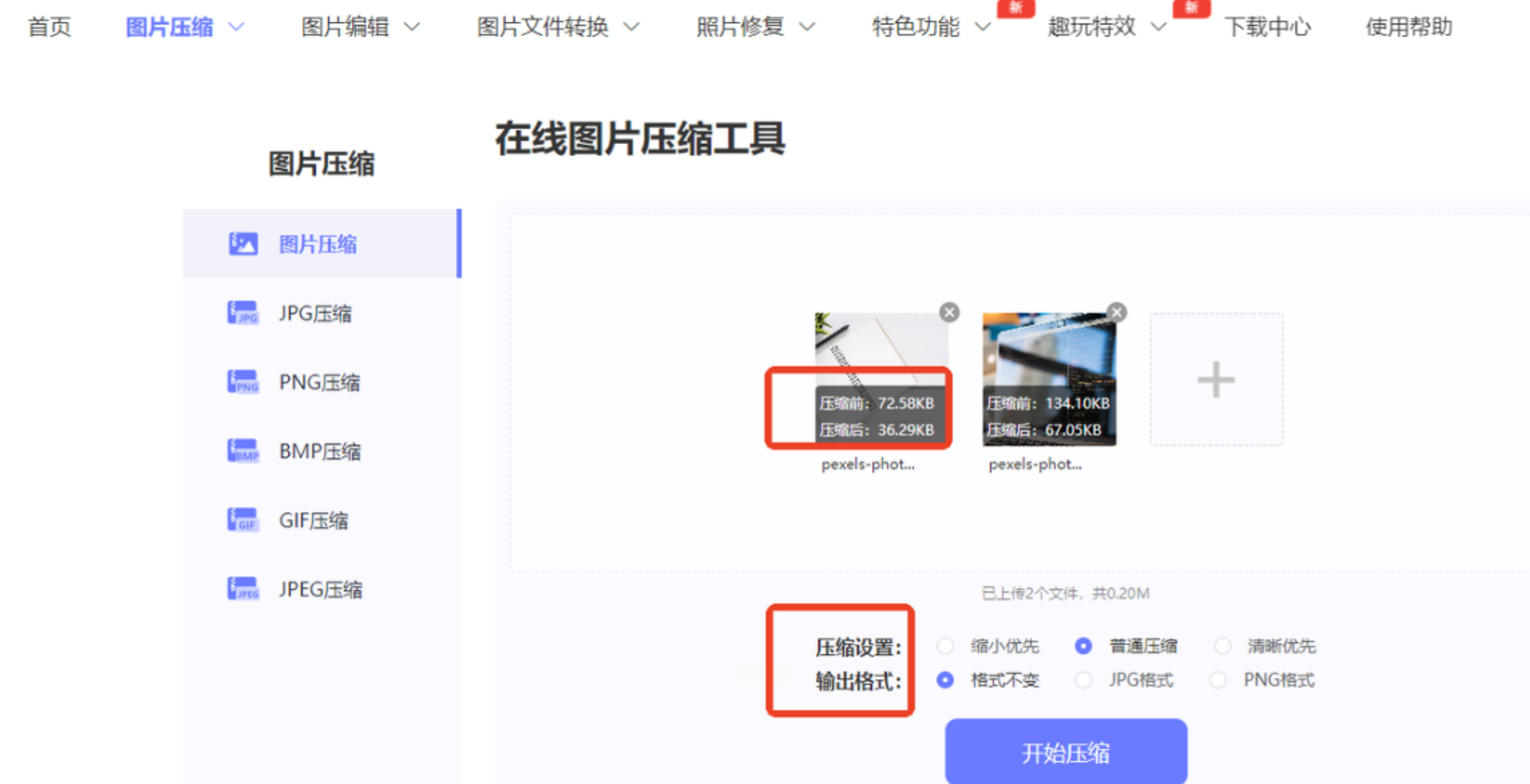The width and height of the screenshot is (1530, 784).
Task: Click the JPG压缩 file icon
Action: coord(243,314)
